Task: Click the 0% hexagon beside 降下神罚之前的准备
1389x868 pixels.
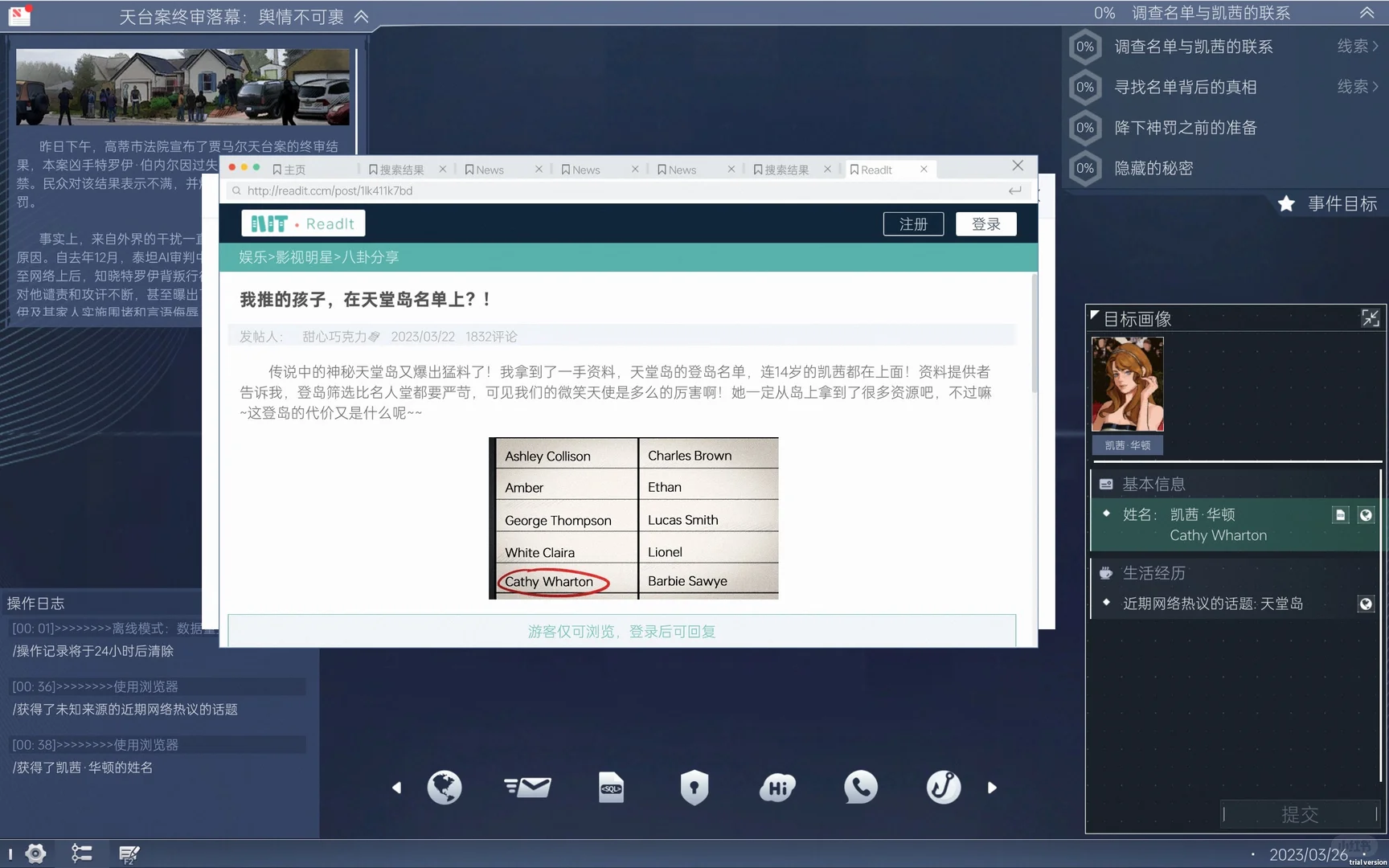Action: tap(1085, 128)
